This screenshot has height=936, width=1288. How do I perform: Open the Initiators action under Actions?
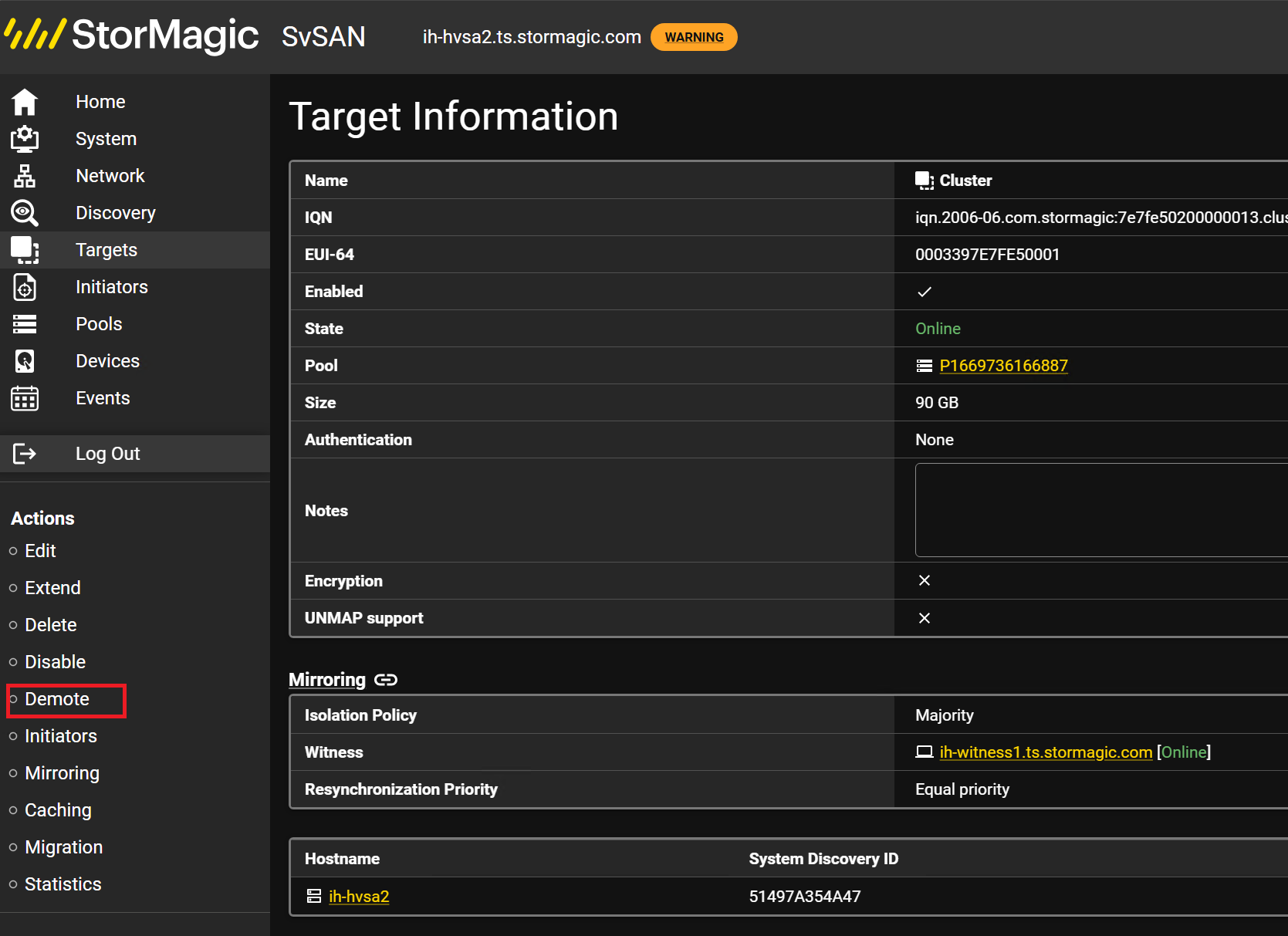coord(61,736)
